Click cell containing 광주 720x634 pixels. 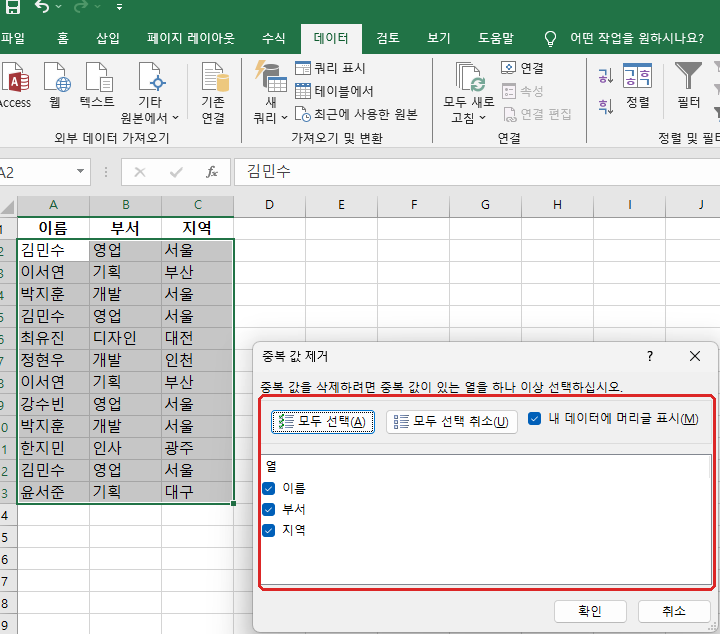(x=197, y=449)
